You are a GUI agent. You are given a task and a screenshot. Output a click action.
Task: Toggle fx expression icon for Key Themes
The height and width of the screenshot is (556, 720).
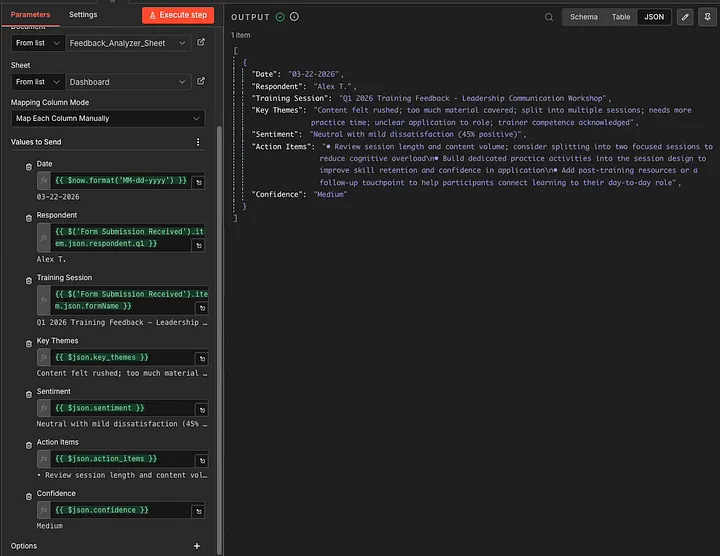pyautogui.click(x=44, y=357)
